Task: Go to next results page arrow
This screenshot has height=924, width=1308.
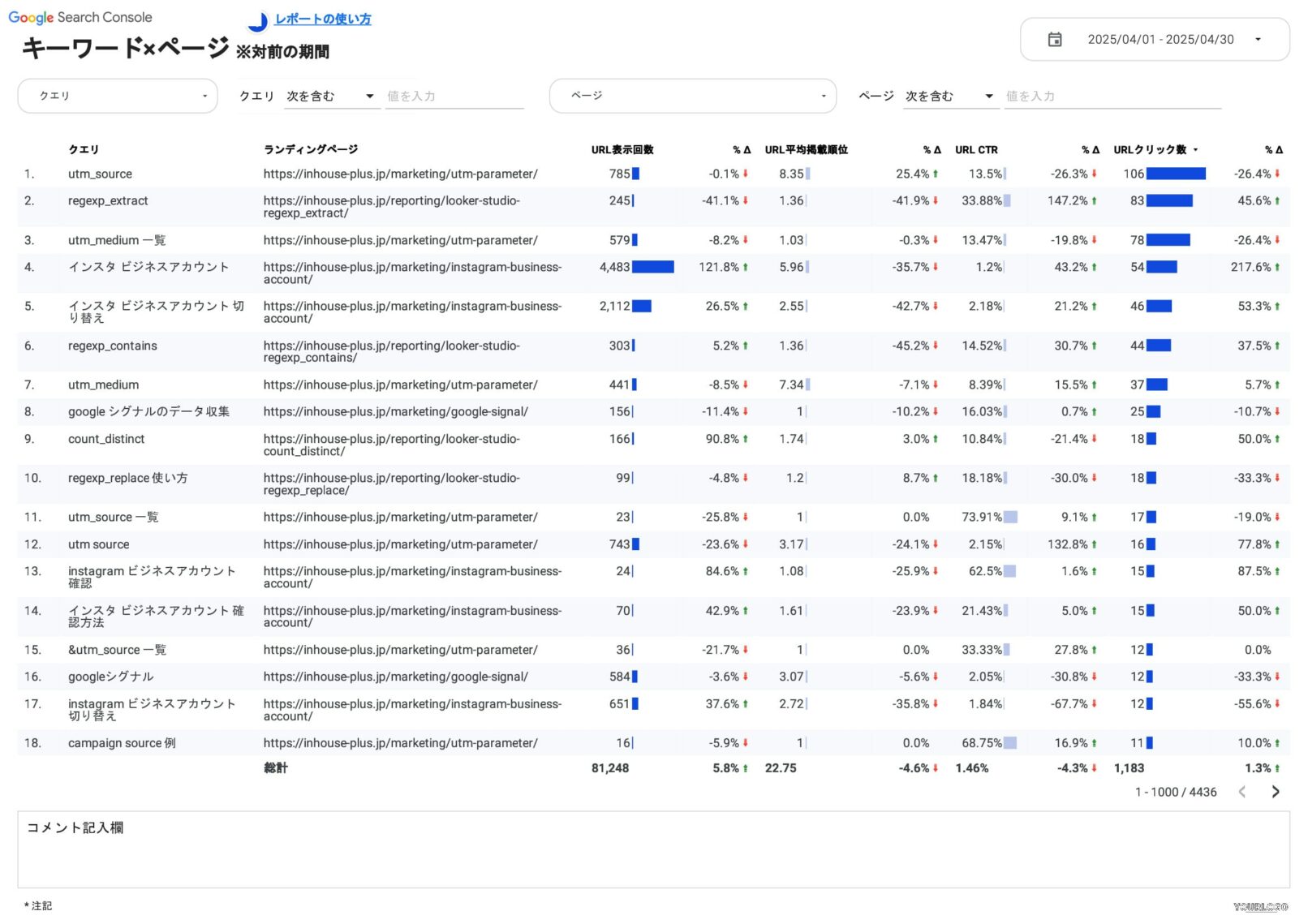Action: [1275, 792]
